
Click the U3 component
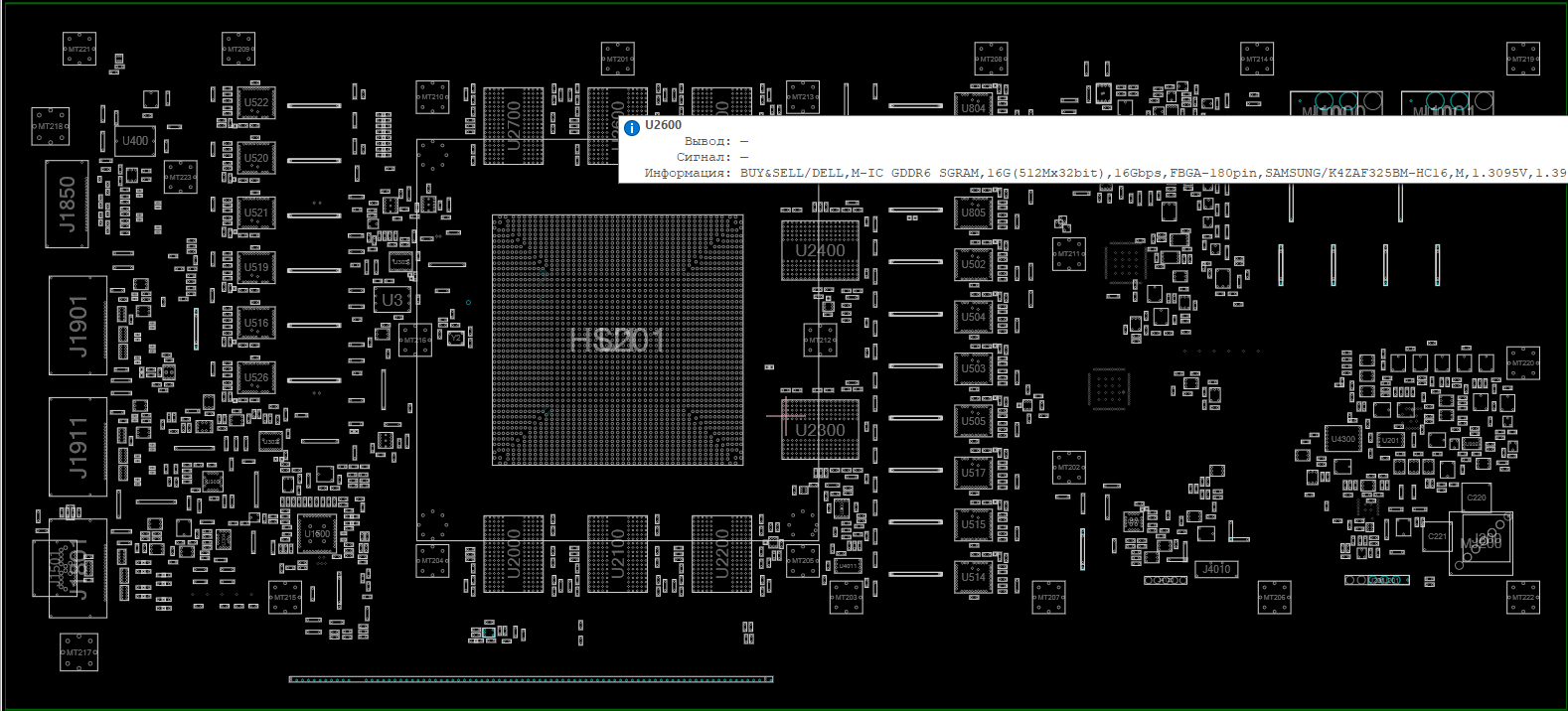(392, 299)
